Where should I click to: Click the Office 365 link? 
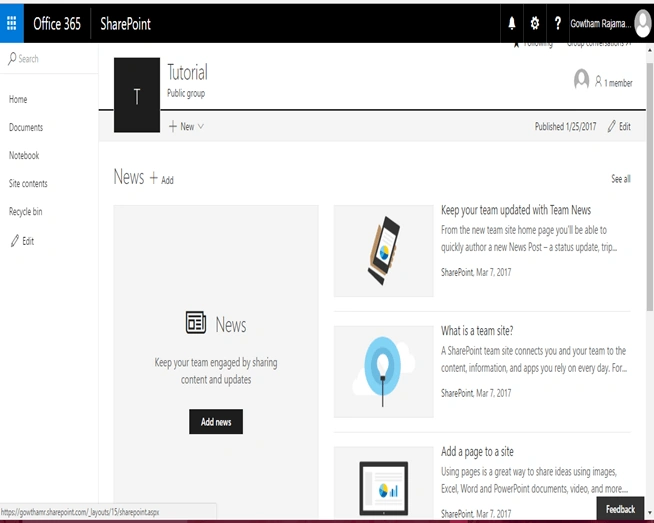57,24
